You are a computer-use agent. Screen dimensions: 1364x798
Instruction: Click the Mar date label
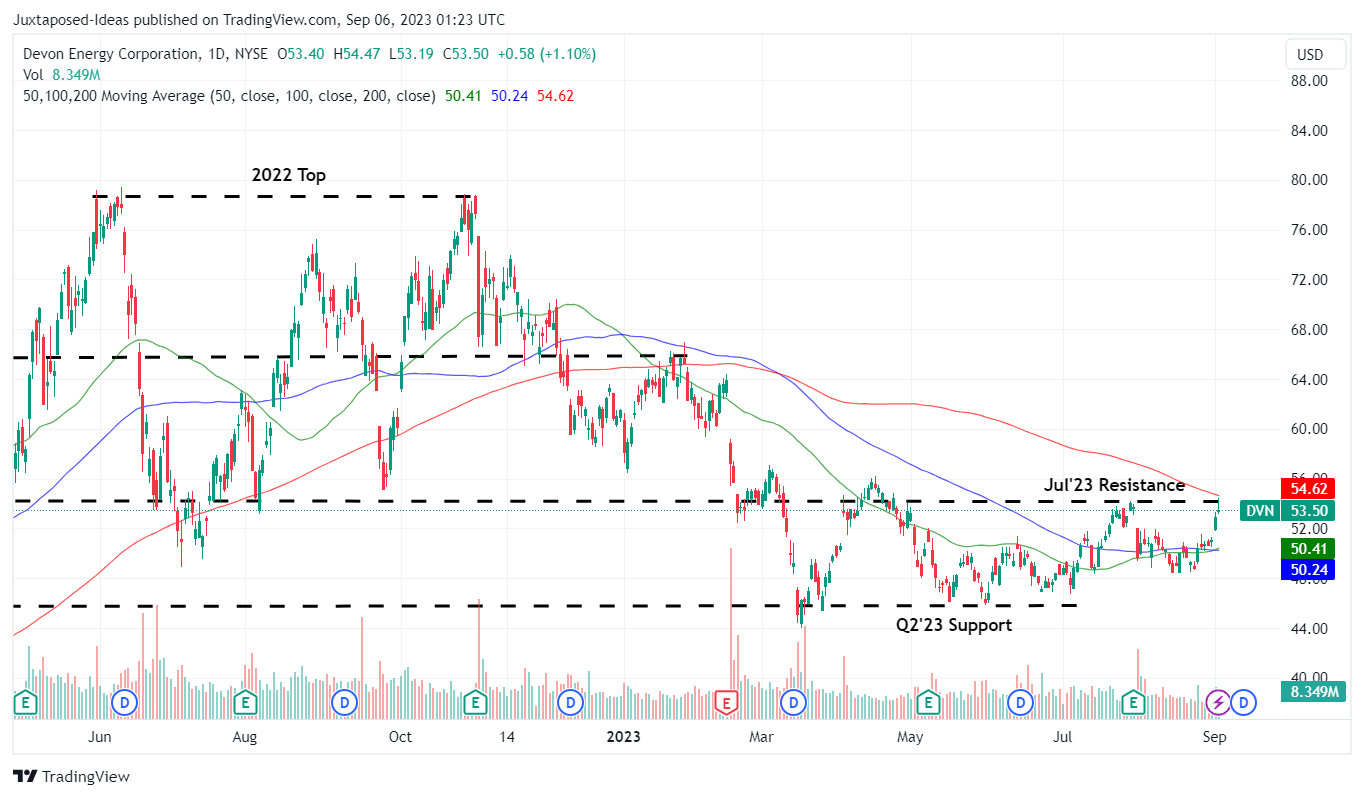[x=762, y=738]
